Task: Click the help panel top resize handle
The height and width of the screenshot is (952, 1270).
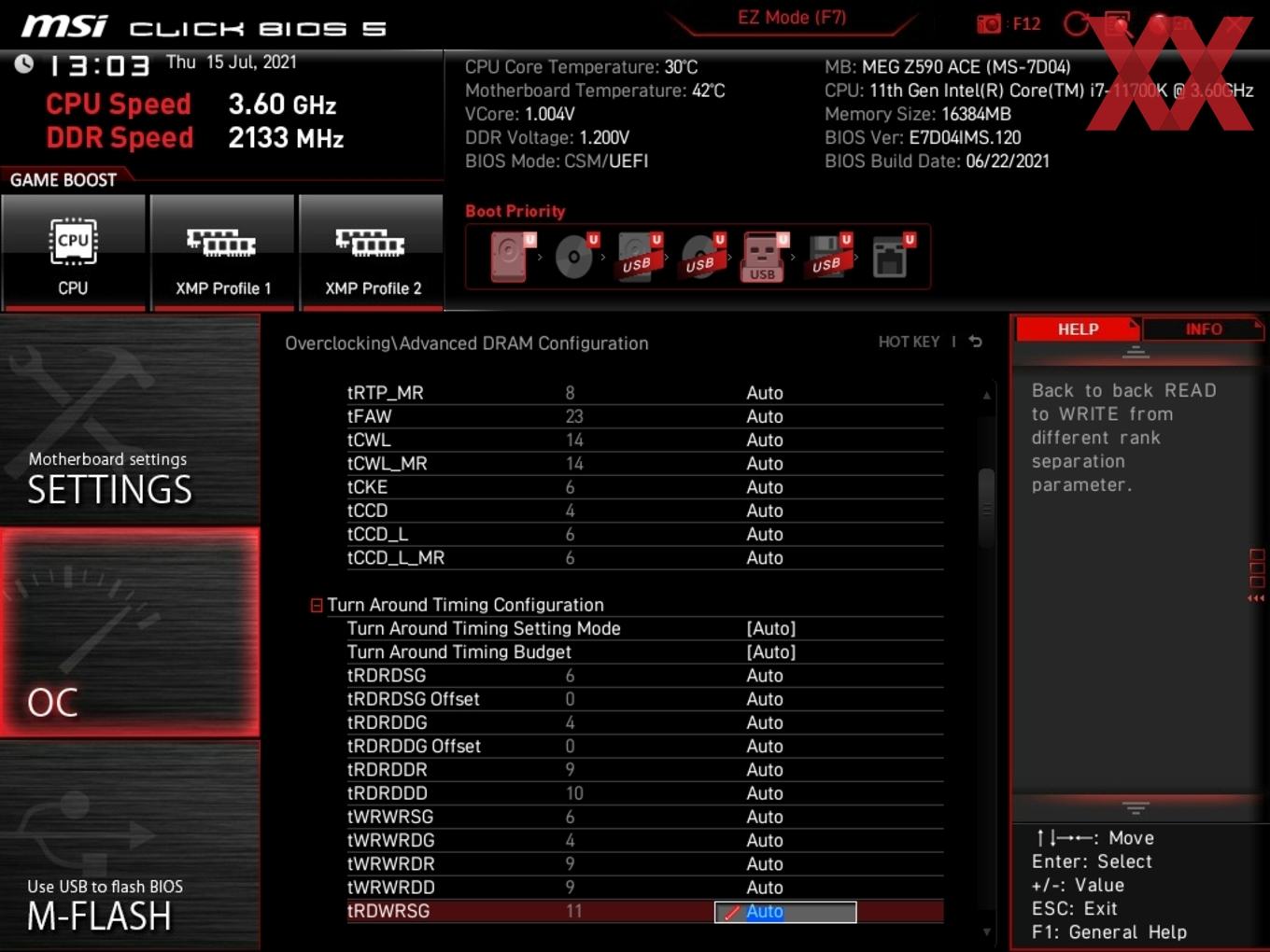Action: click(1136, 352)
